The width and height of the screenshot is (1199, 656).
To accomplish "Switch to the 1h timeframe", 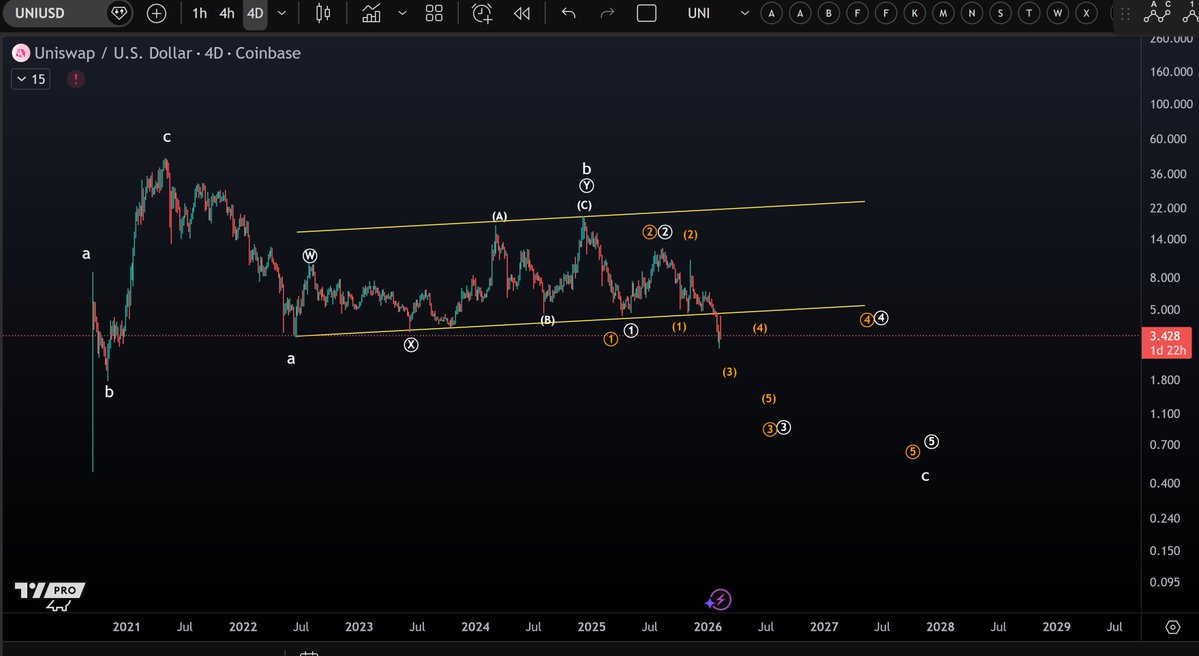I will pyautogui.click(x=200, y=13).
